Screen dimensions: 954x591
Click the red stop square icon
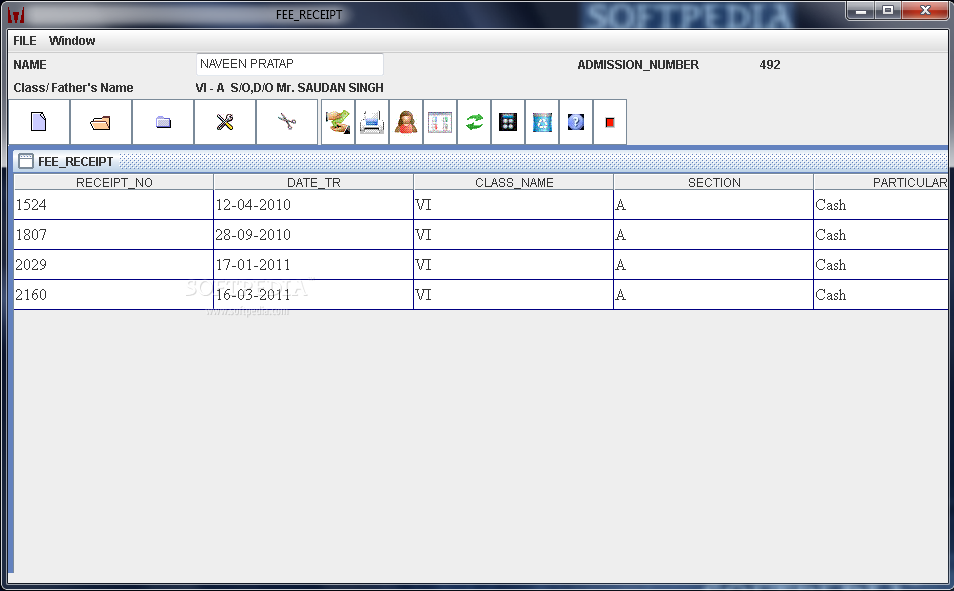coord(610,122)
